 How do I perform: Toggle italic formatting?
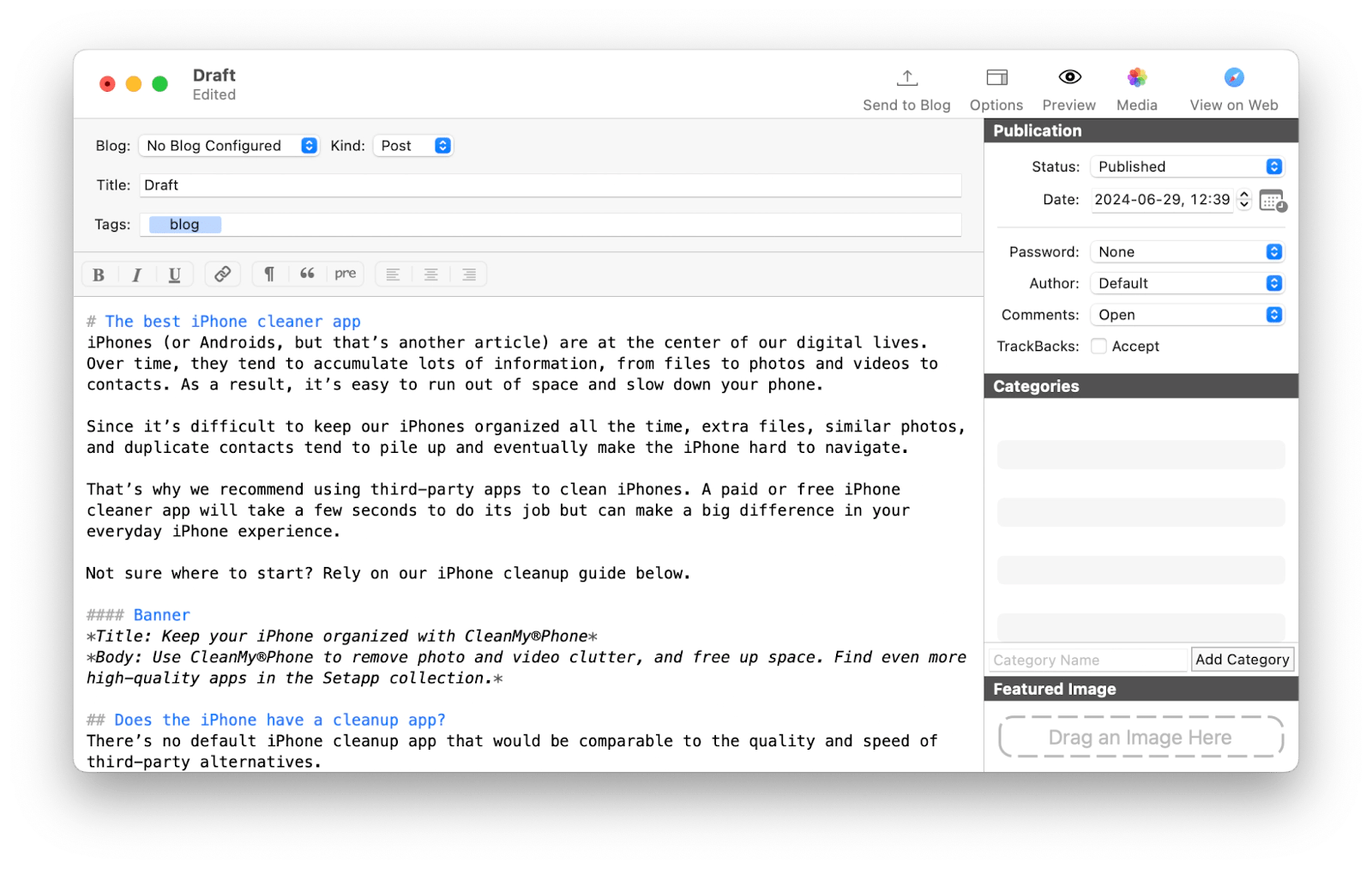coord(136,274)
